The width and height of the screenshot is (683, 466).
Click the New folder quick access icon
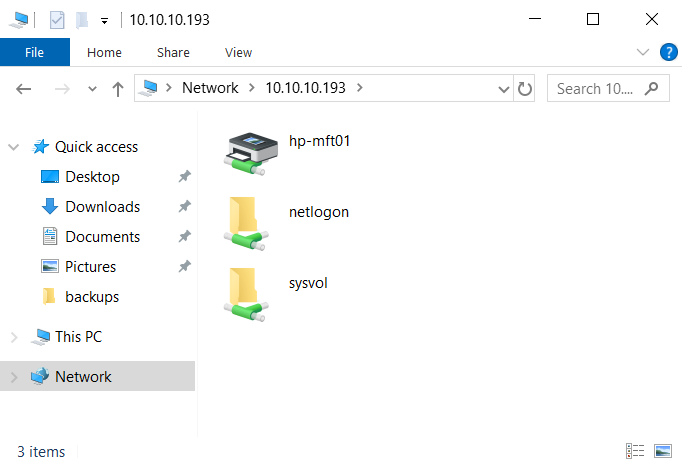click(x=82, y=20)
